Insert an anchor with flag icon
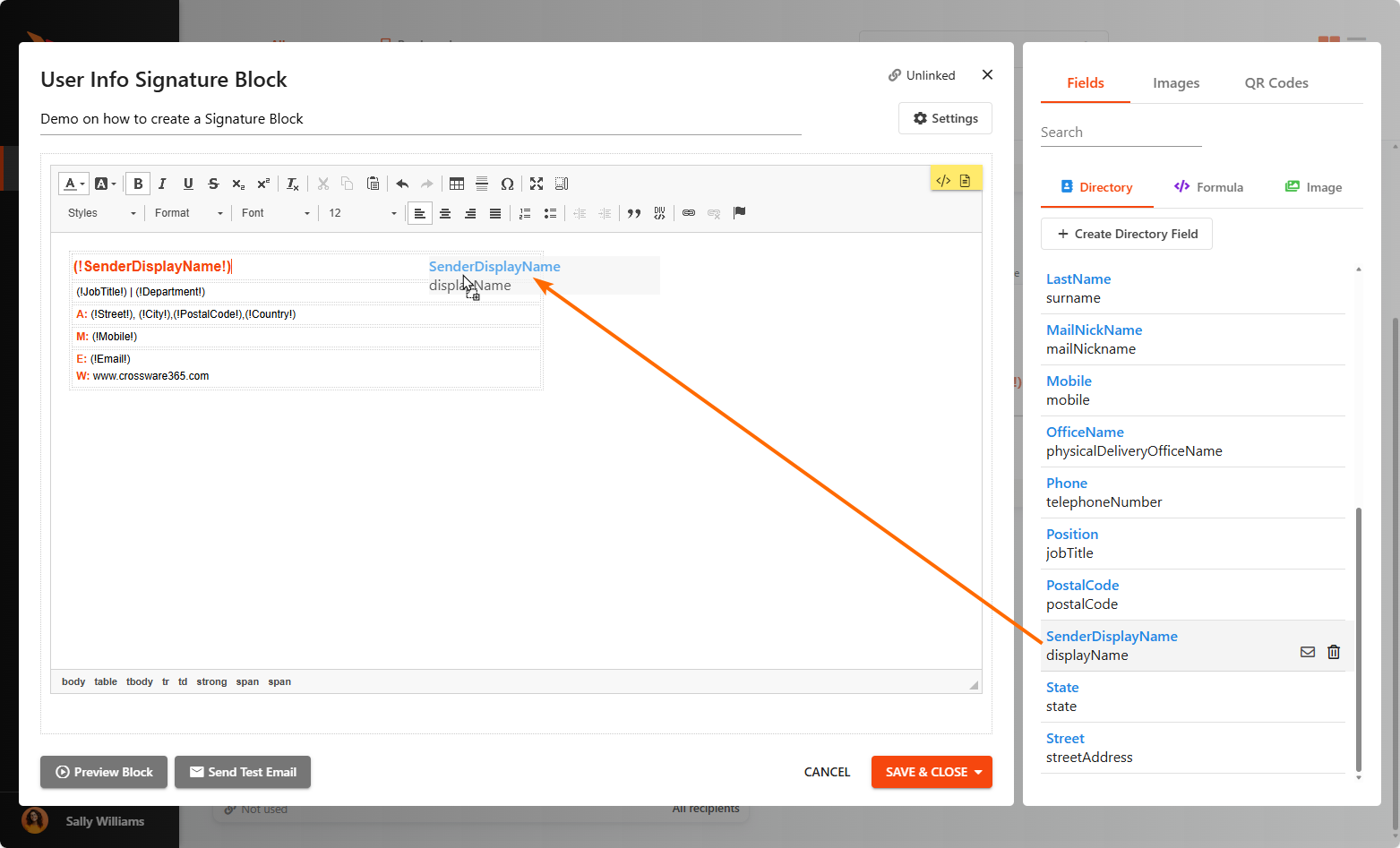The image size is (1400, 848). 739,213
